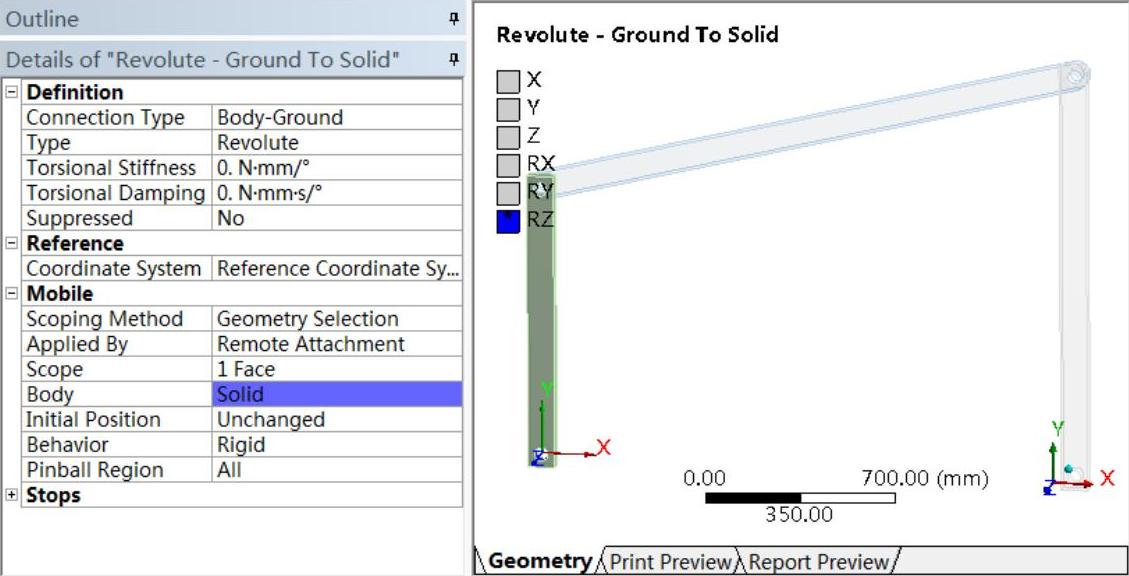Switch to the Print Preview tab
The width and height of the screenshot is (1129, 576).
pos(670,561)
